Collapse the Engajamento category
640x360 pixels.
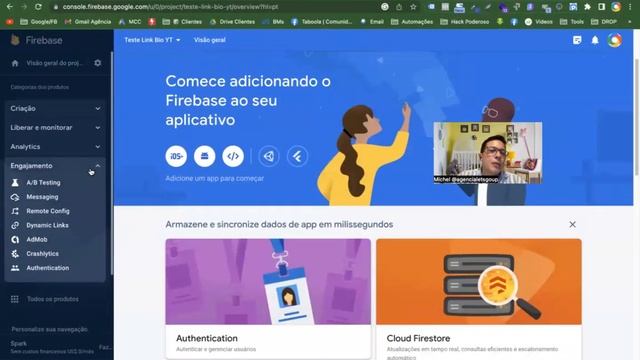pyautogui.click(x=55, y=166)
